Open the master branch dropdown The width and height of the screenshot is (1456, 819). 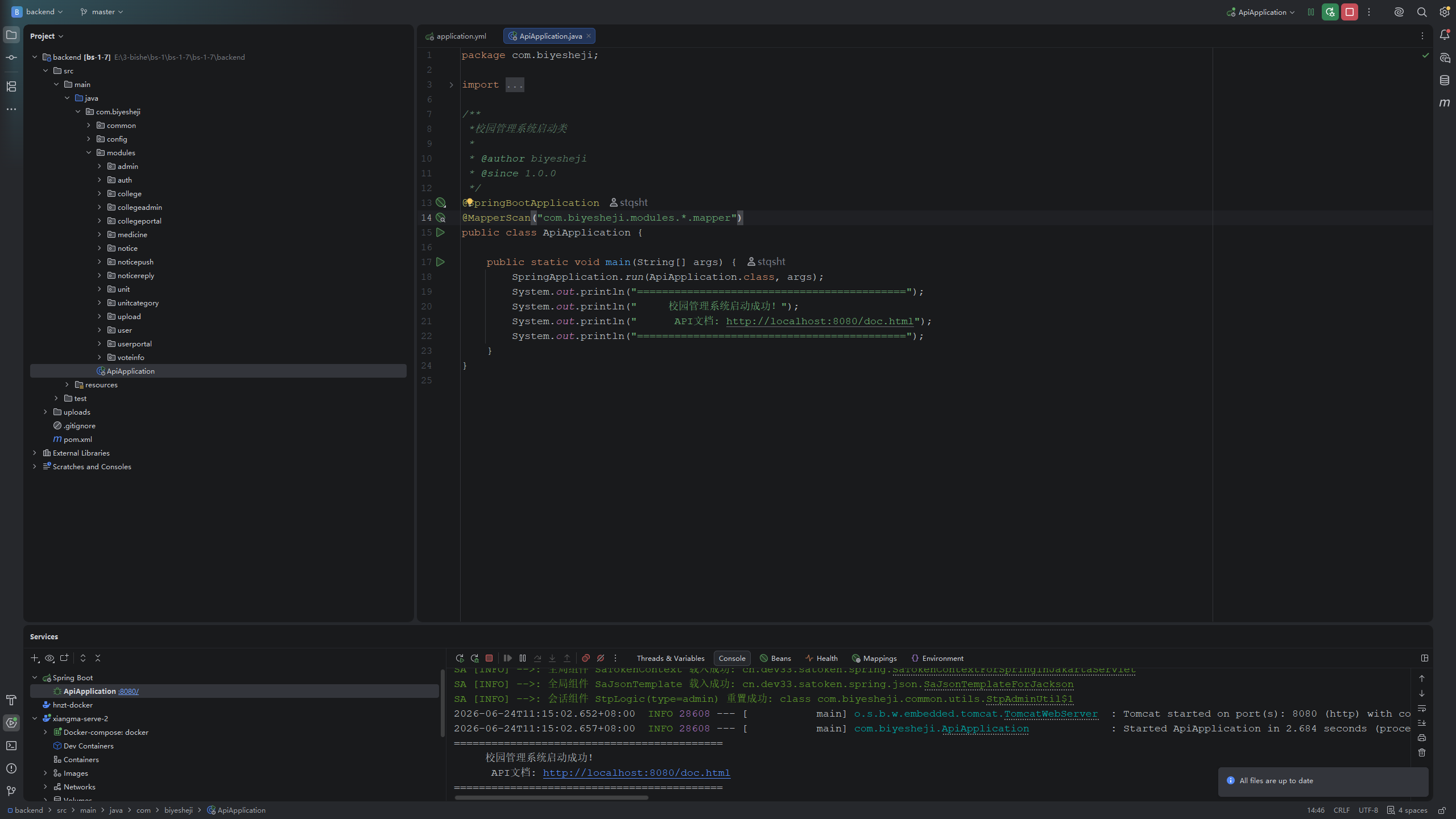[x=102, y=12]
